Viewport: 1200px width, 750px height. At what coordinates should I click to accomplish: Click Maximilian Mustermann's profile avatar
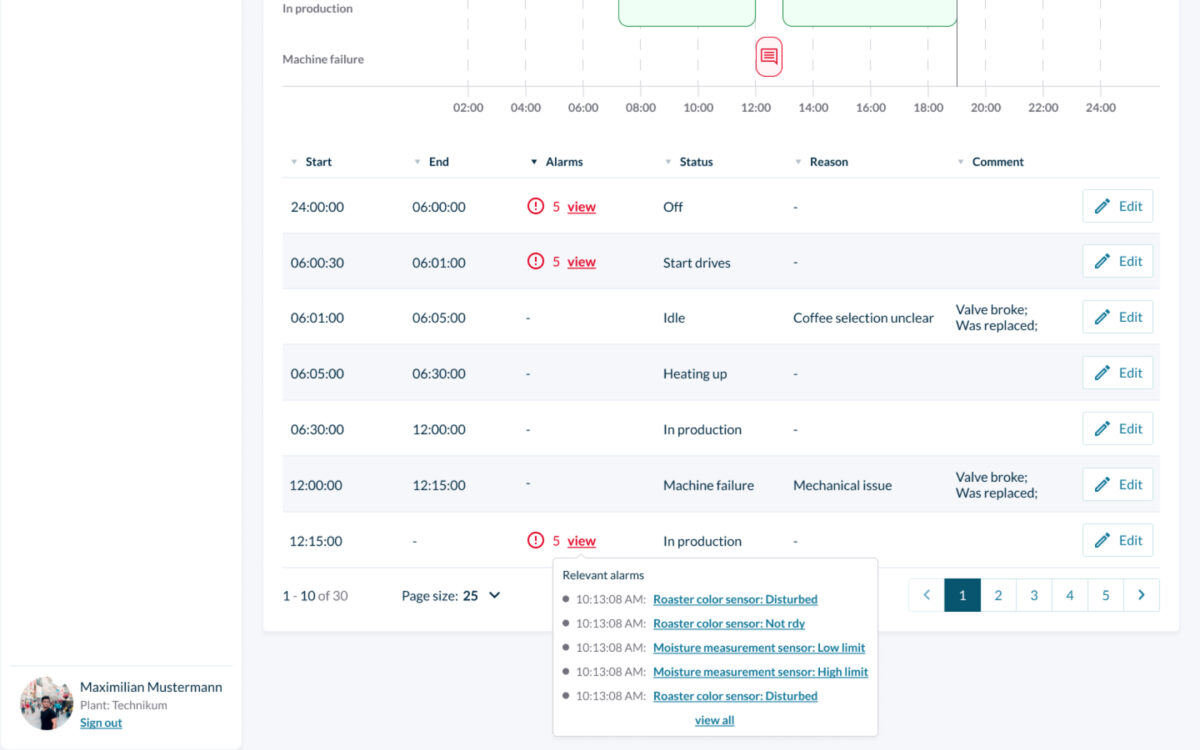coord(46,703)
